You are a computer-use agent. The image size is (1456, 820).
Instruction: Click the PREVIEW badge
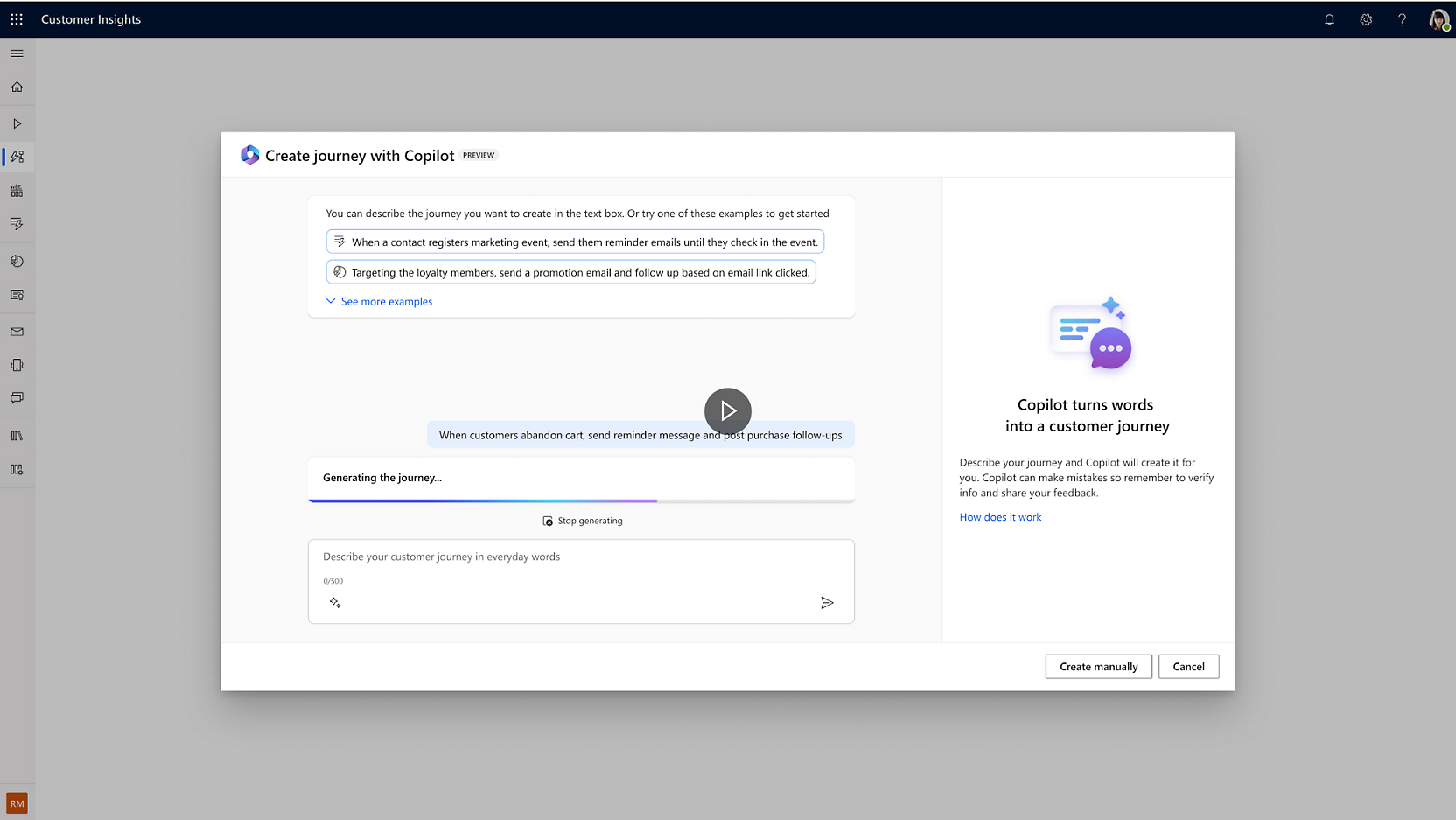[x=479, y=155]
